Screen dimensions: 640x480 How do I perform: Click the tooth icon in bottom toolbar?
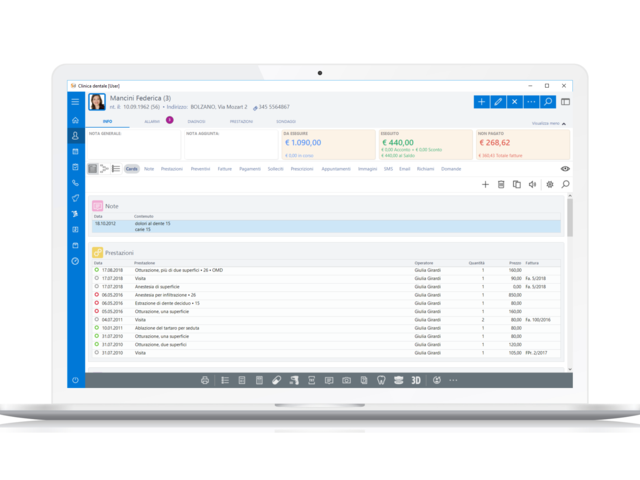tap(381, 380)
